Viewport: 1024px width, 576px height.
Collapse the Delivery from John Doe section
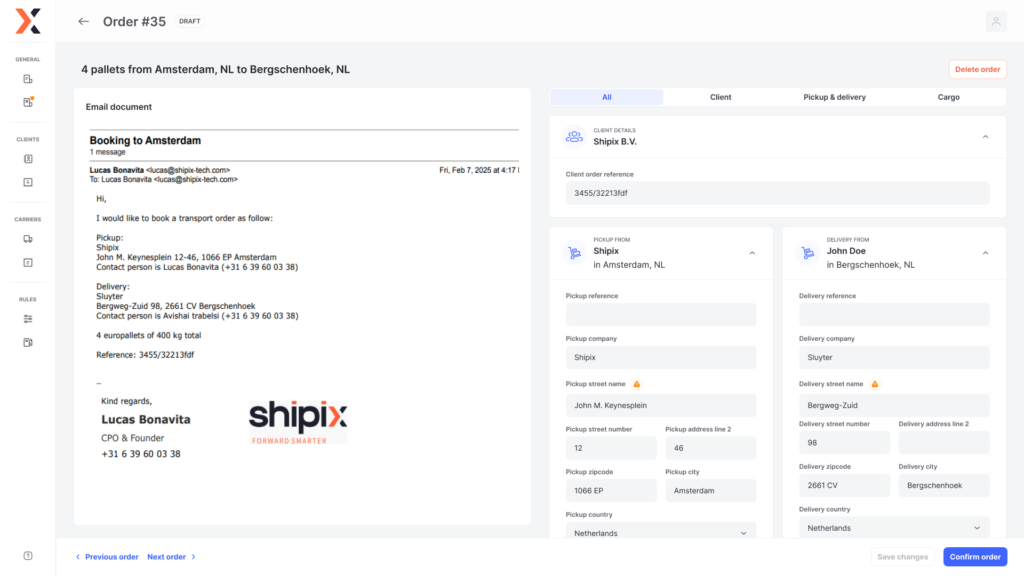click(x=985, y=253)
